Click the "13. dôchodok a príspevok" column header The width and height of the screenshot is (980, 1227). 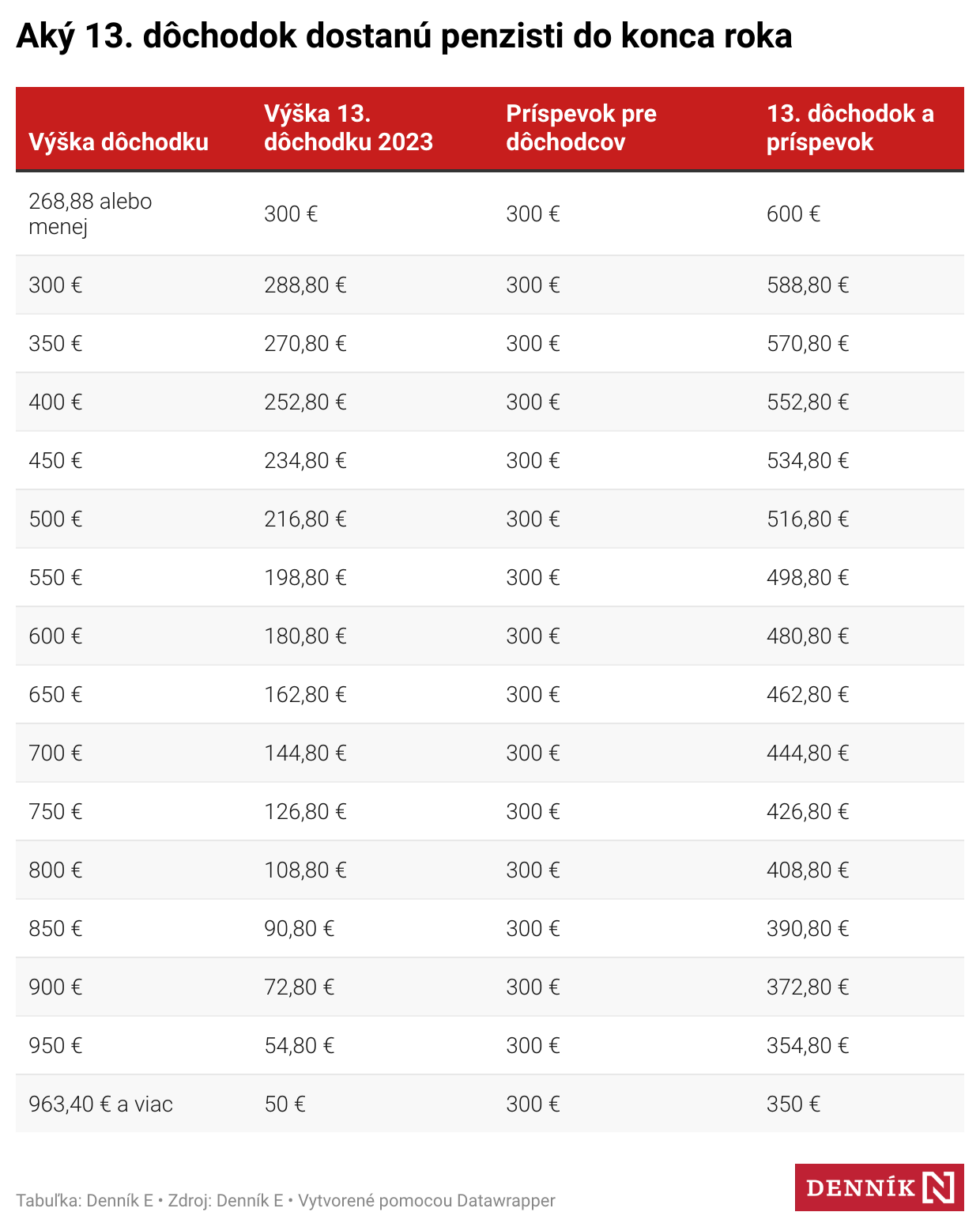(x=849, y=128)
